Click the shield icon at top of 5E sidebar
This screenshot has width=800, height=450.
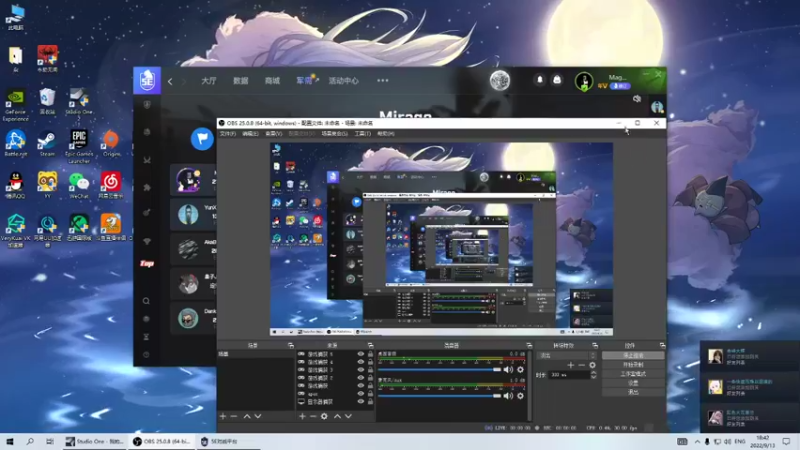click(x=147, y=105)
